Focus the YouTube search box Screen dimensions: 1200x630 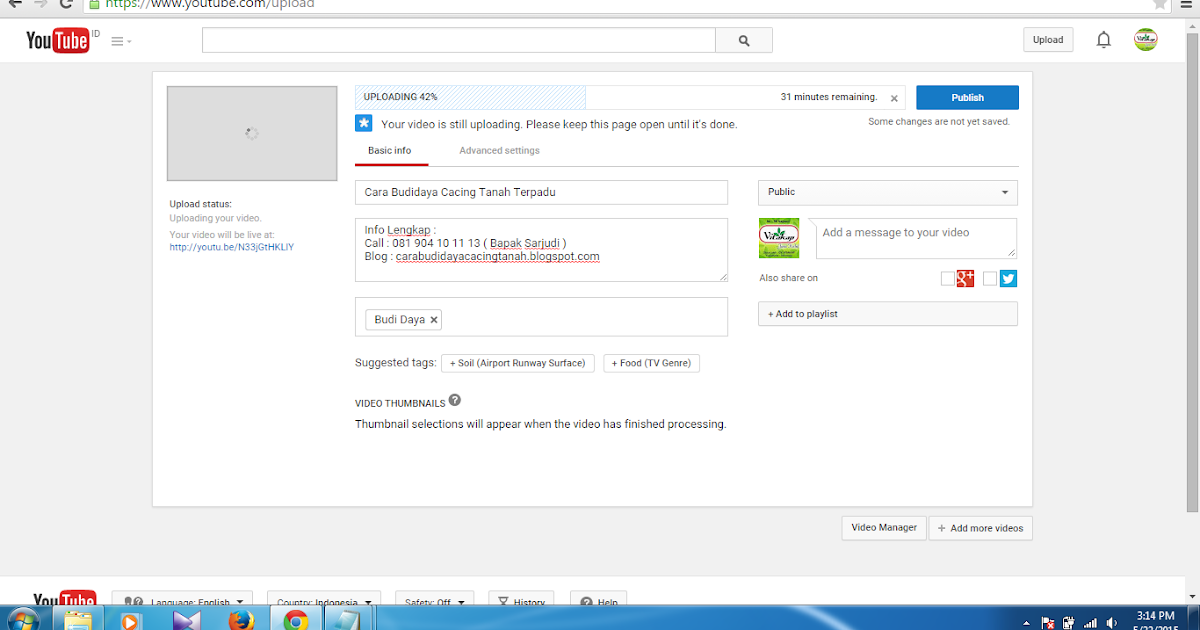459,40
